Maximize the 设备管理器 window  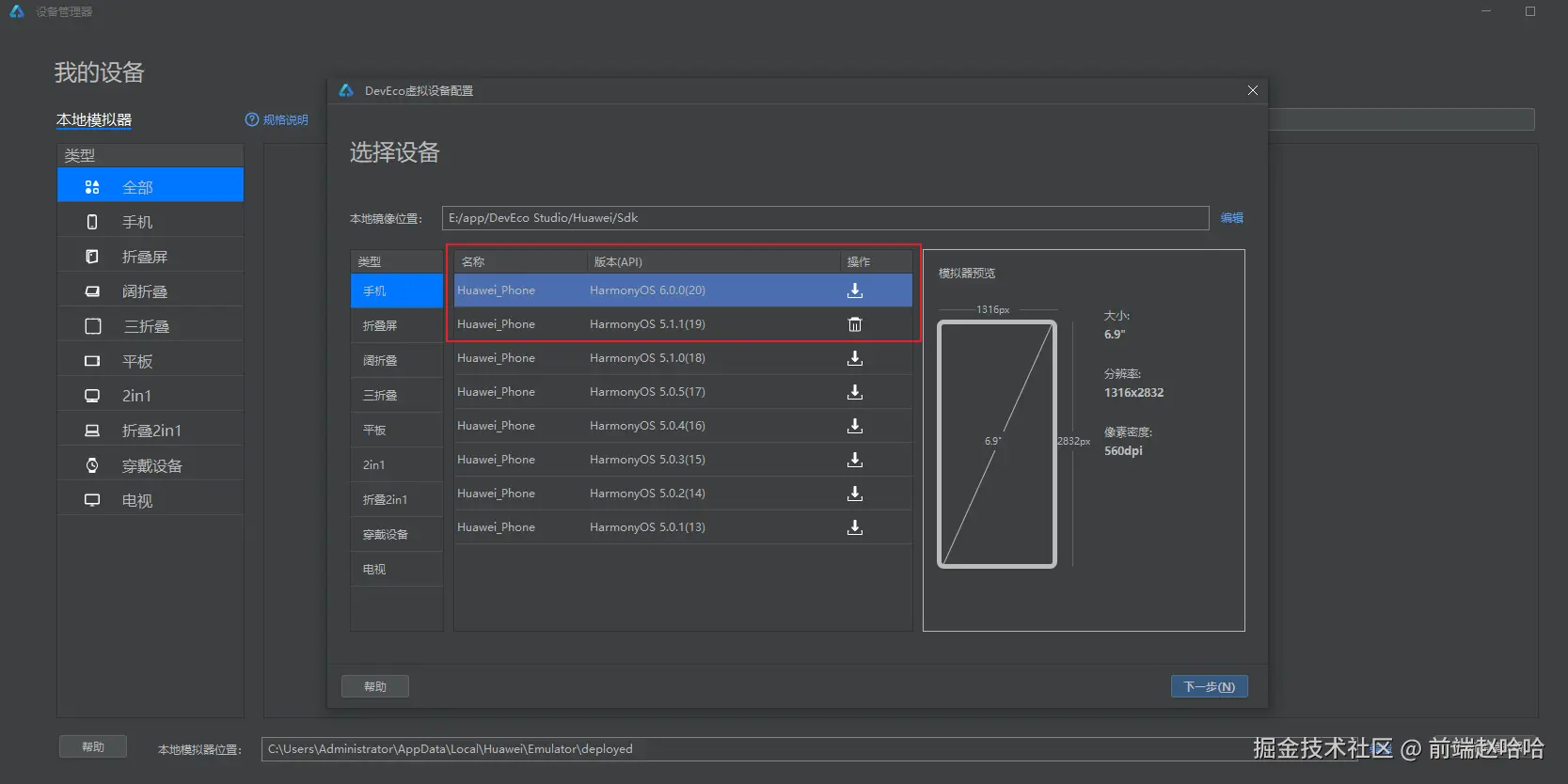[x=1530, y=11]
